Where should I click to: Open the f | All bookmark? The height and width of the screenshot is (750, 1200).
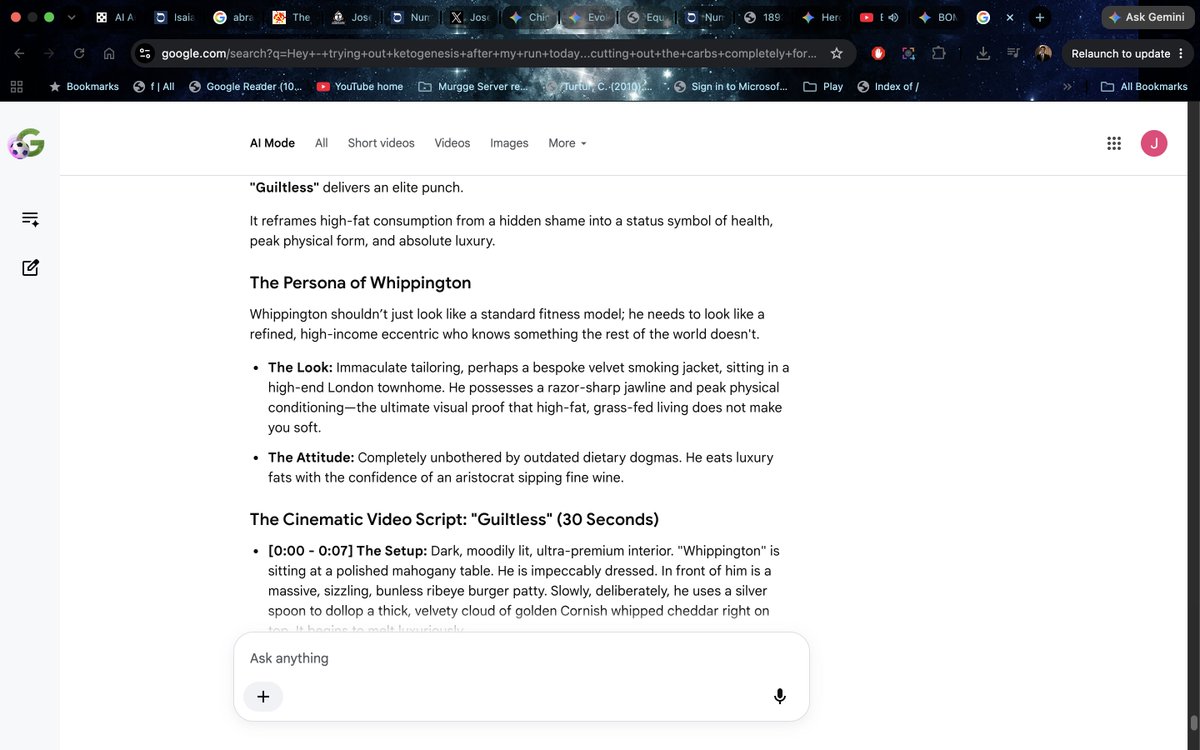[x=154, y=86]
